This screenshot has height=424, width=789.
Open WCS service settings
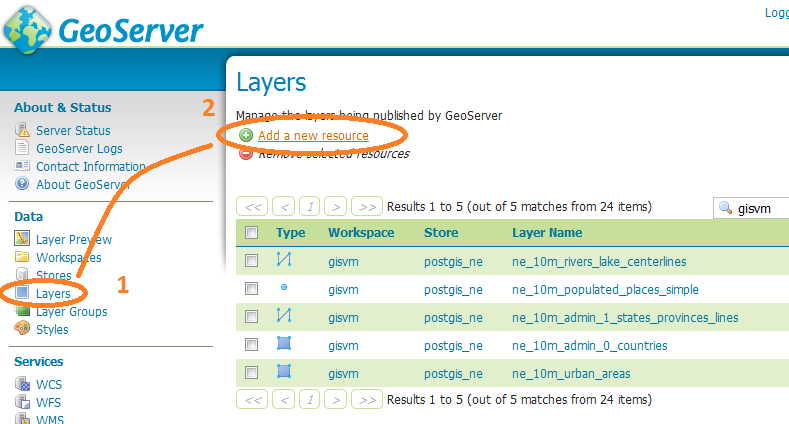coord(49,385)
